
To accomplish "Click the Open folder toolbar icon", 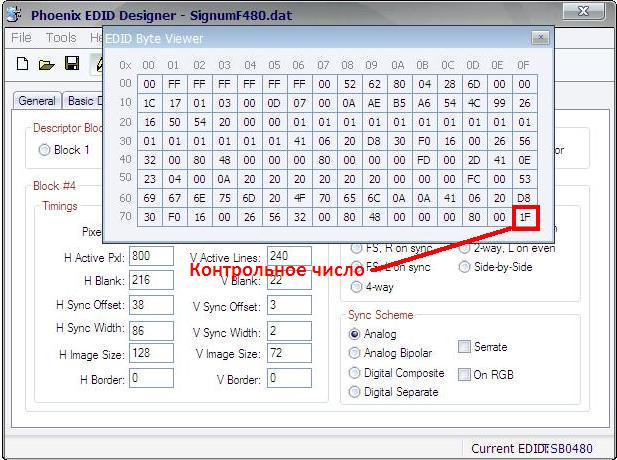I will pyautogui.click(x=46, y=64).
